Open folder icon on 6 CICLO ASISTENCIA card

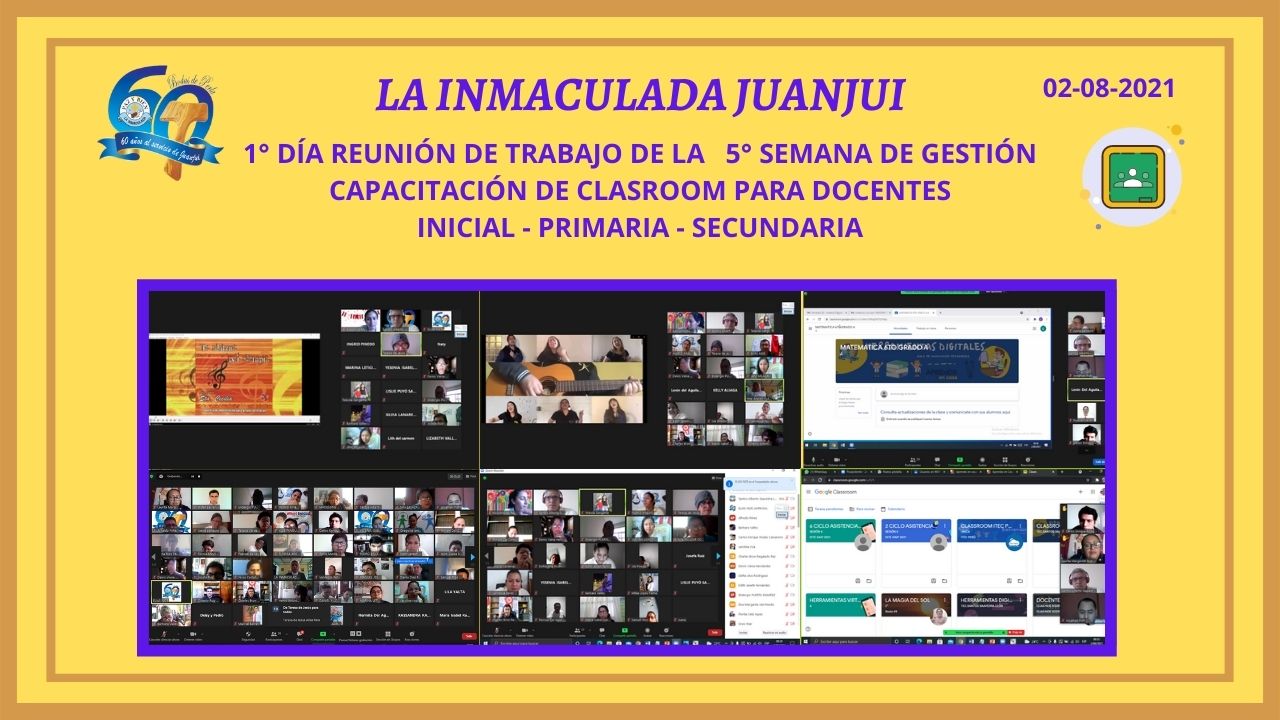[x=869, y=581]
